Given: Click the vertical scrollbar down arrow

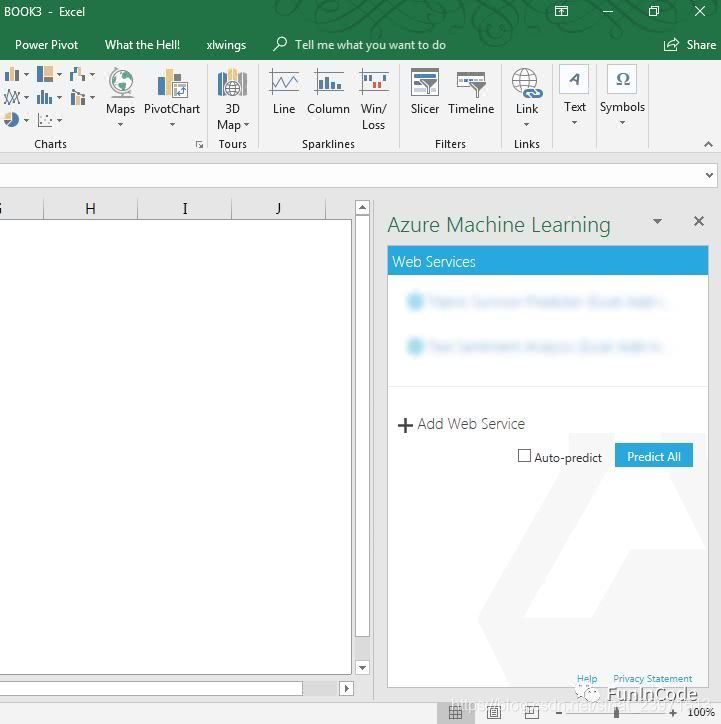Looking at the screenshot, I should pyautogui.click(x=362, y=667).
